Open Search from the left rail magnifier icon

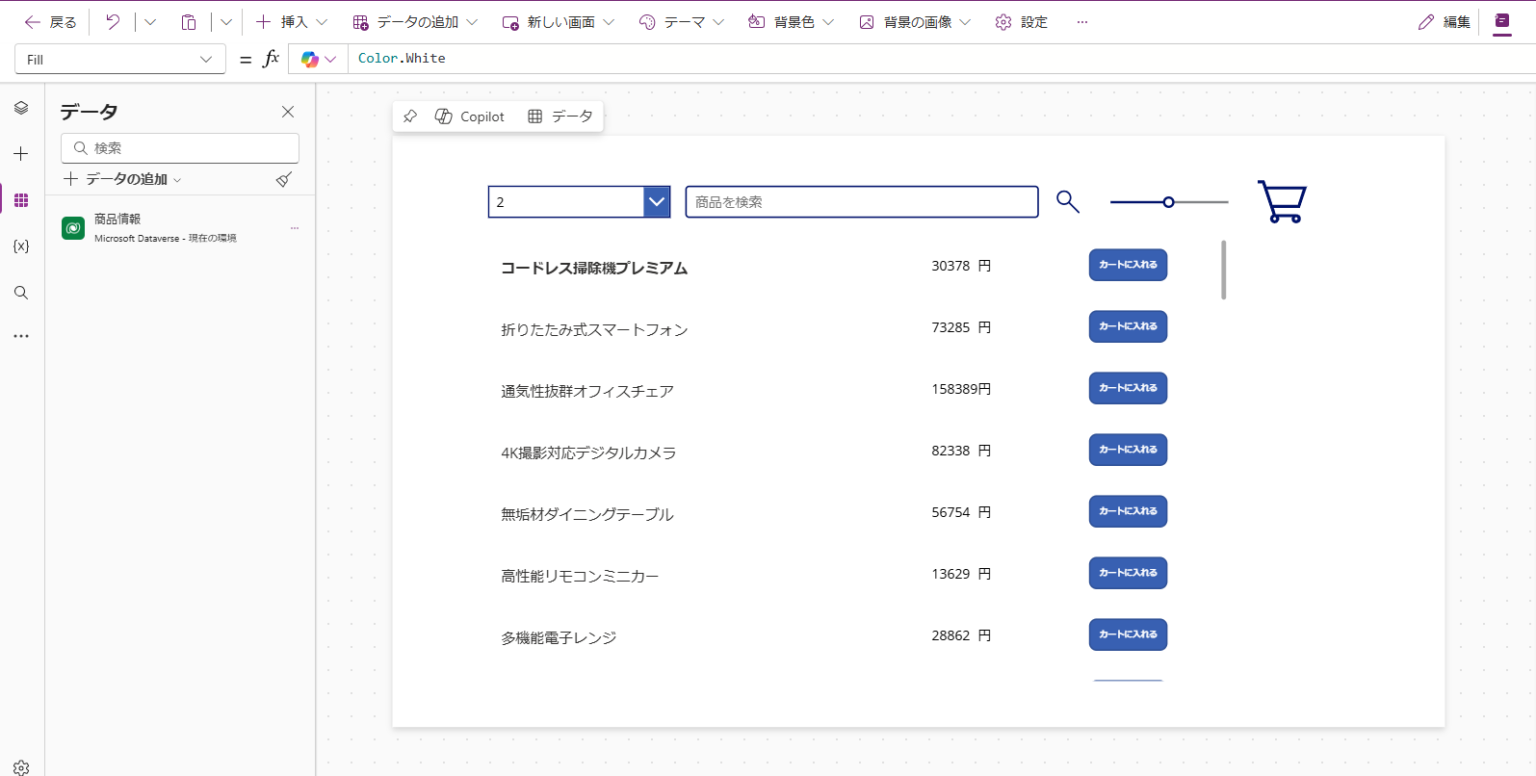(21, 292)
